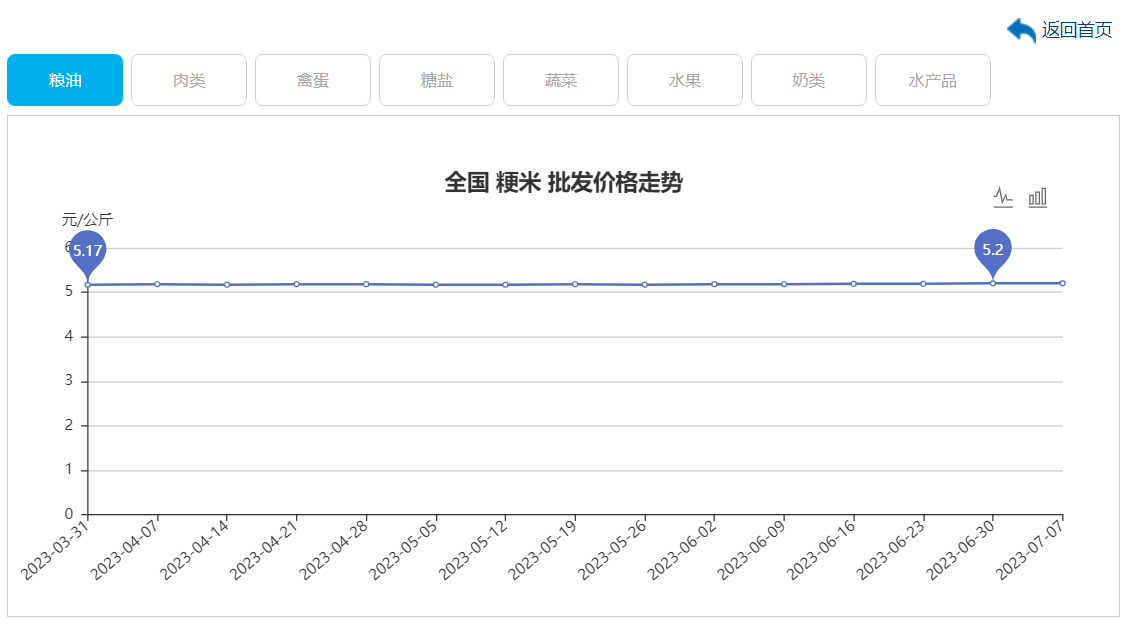Switch to the 肉类 tab

point(189,80)
